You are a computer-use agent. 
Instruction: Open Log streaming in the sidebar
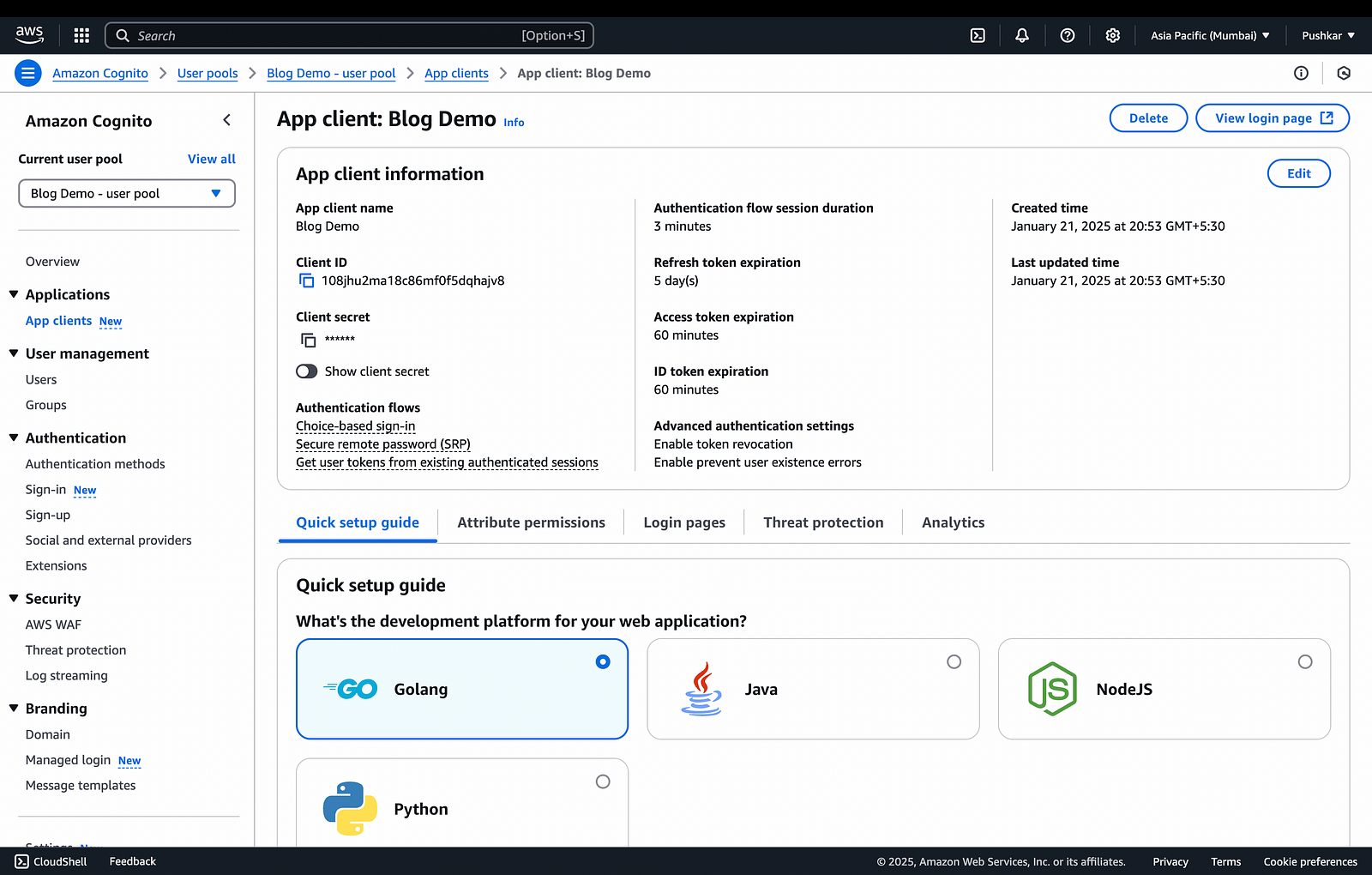coord(66,676)
